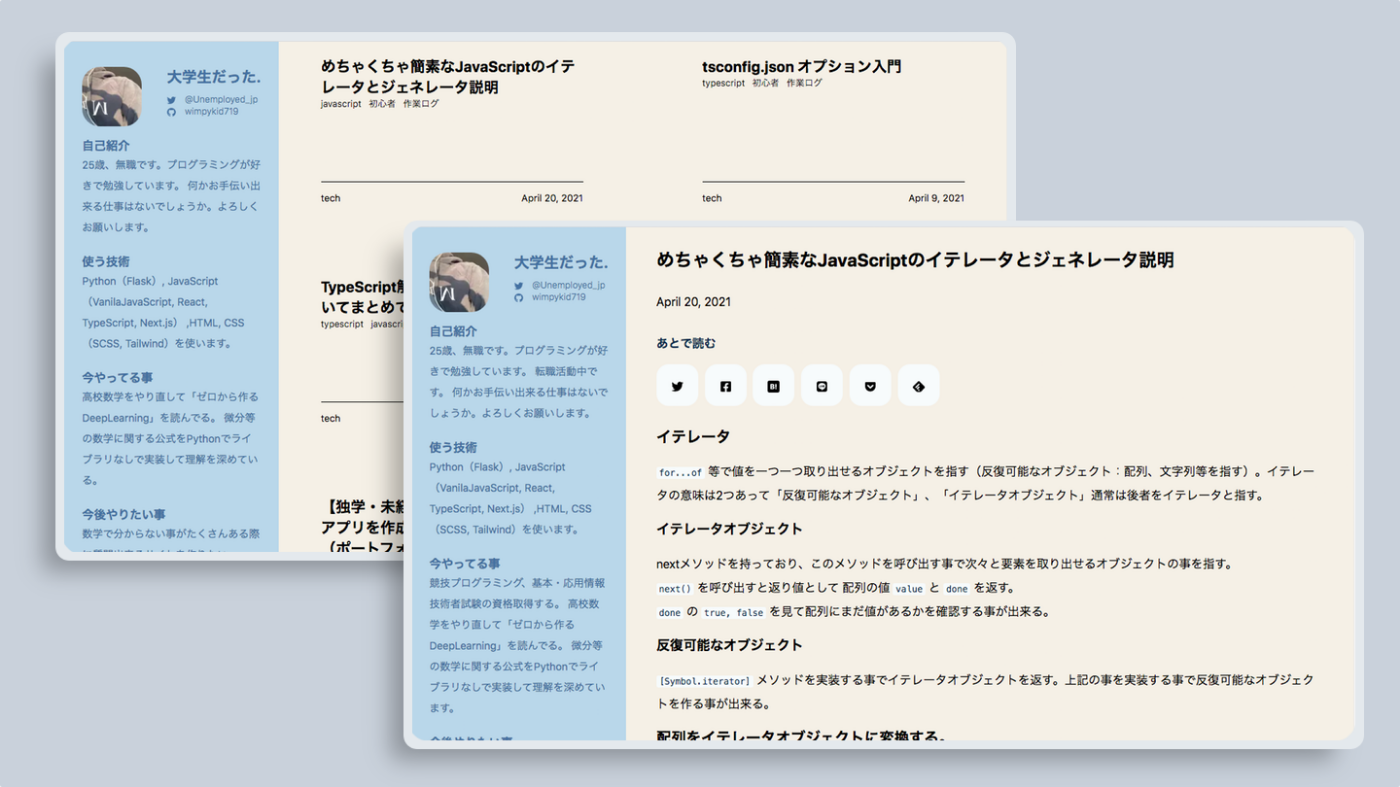Open the tsconfig.json オプション入門 article
The image size is (1400, 787).
[801, 66]
